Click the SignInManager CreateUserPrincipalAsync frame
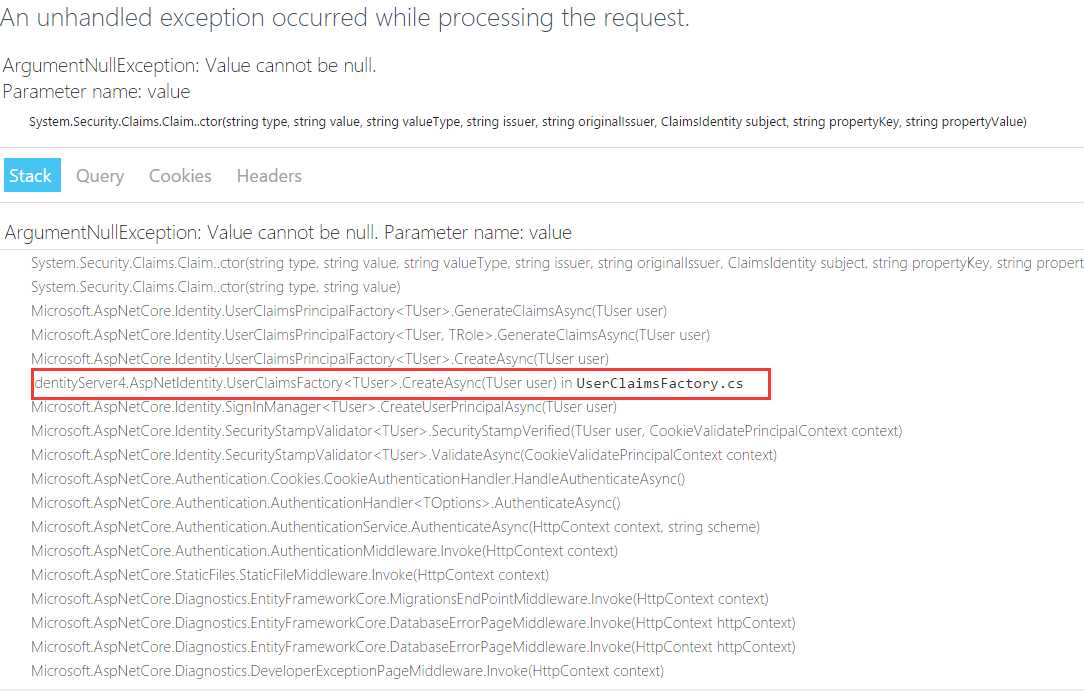Screen dimensions: 1084x694 324,407
